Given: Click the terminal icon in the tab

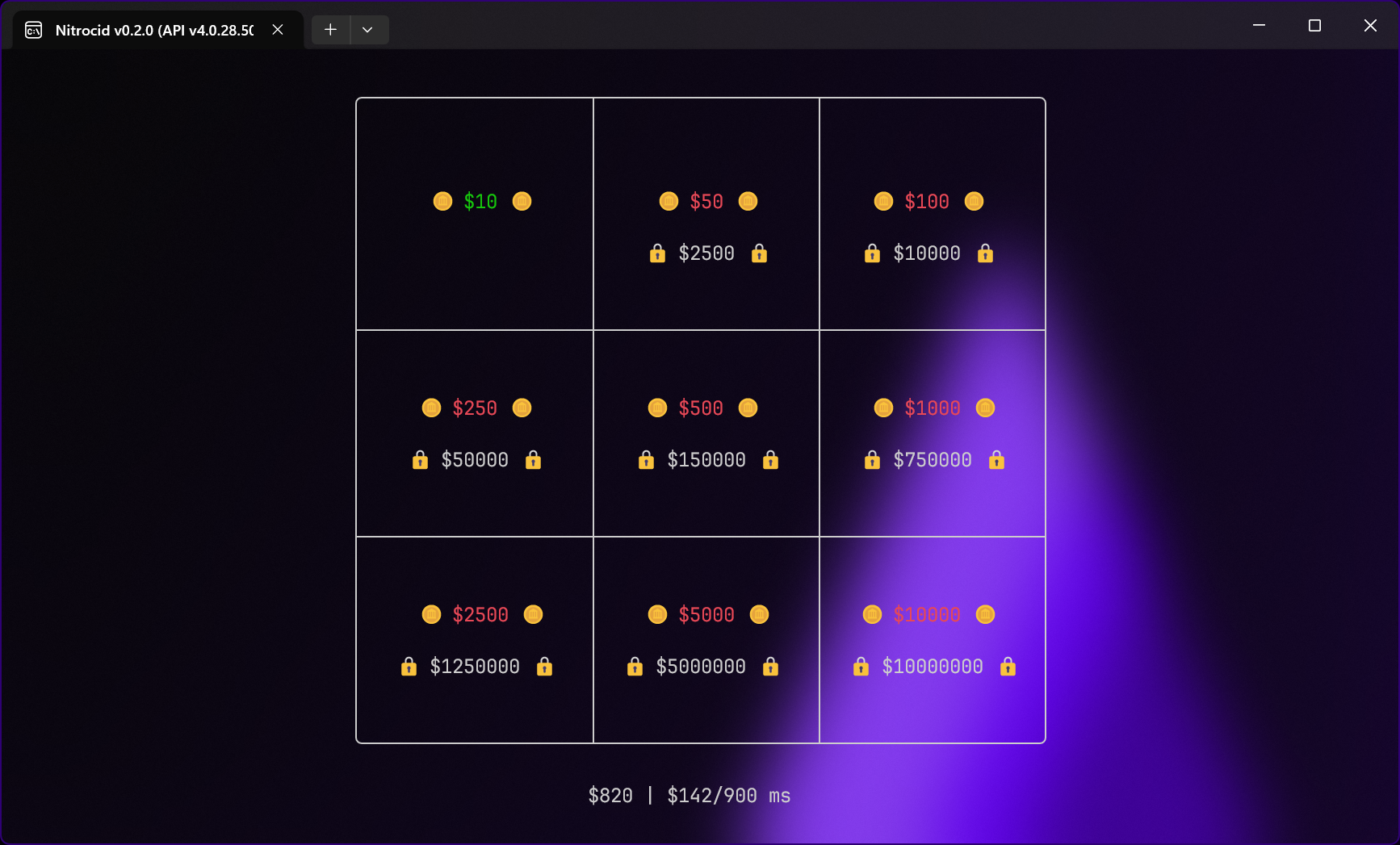Looking at the screenshot, I should (x=34, y=30).
